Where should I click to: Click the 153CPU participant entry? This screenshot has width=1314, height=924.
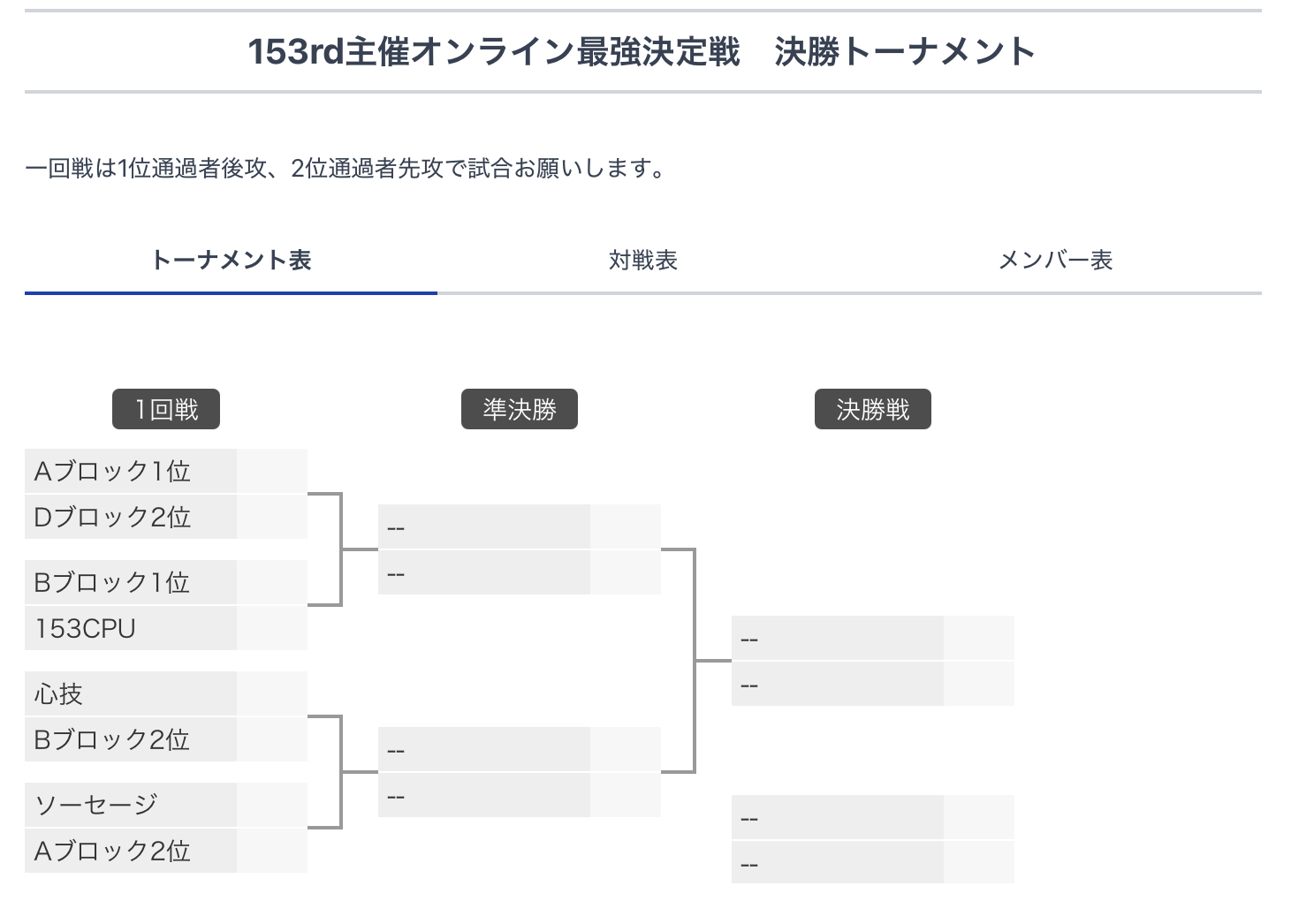click(x=131, y=628)
